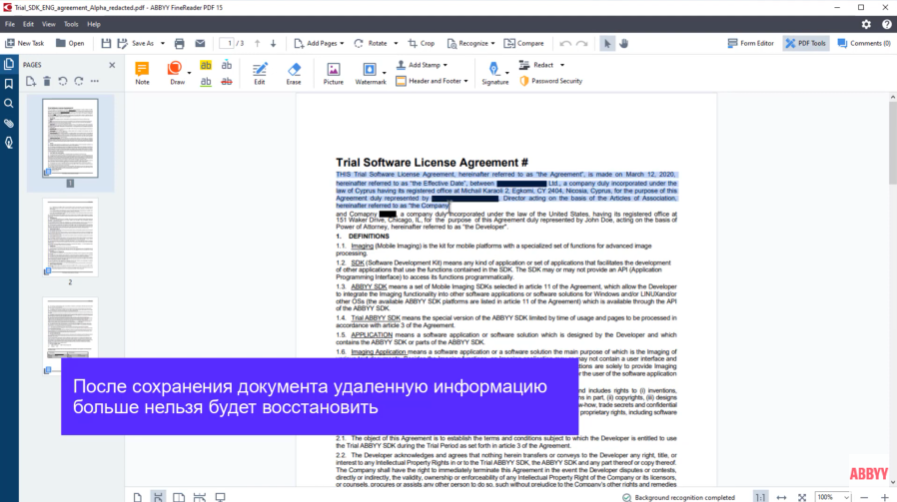This screenshot has height=502, width=897.
Task: Select the Underline text tool
Action: coord(206,82)
